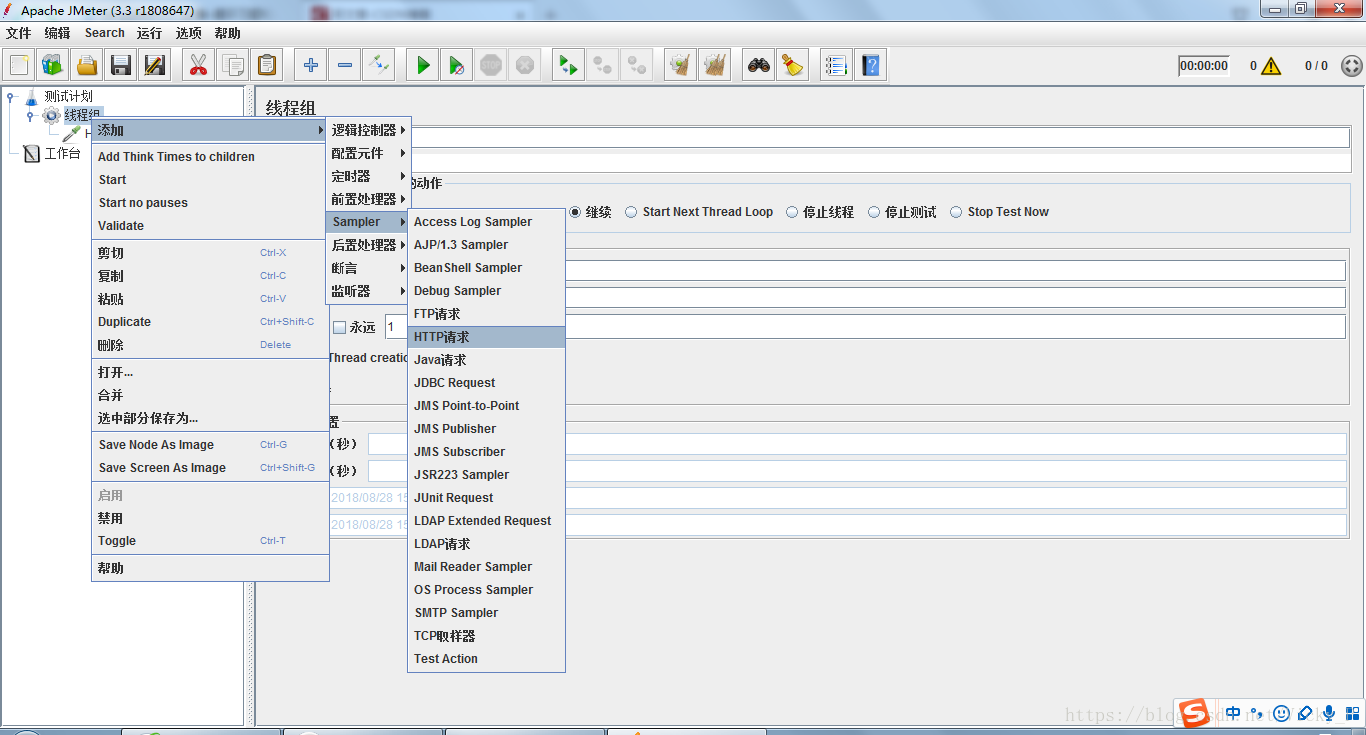This screenshot has height=735, width=1366.
Task: Open the 运行 menu
Action: tap(150, 33)
